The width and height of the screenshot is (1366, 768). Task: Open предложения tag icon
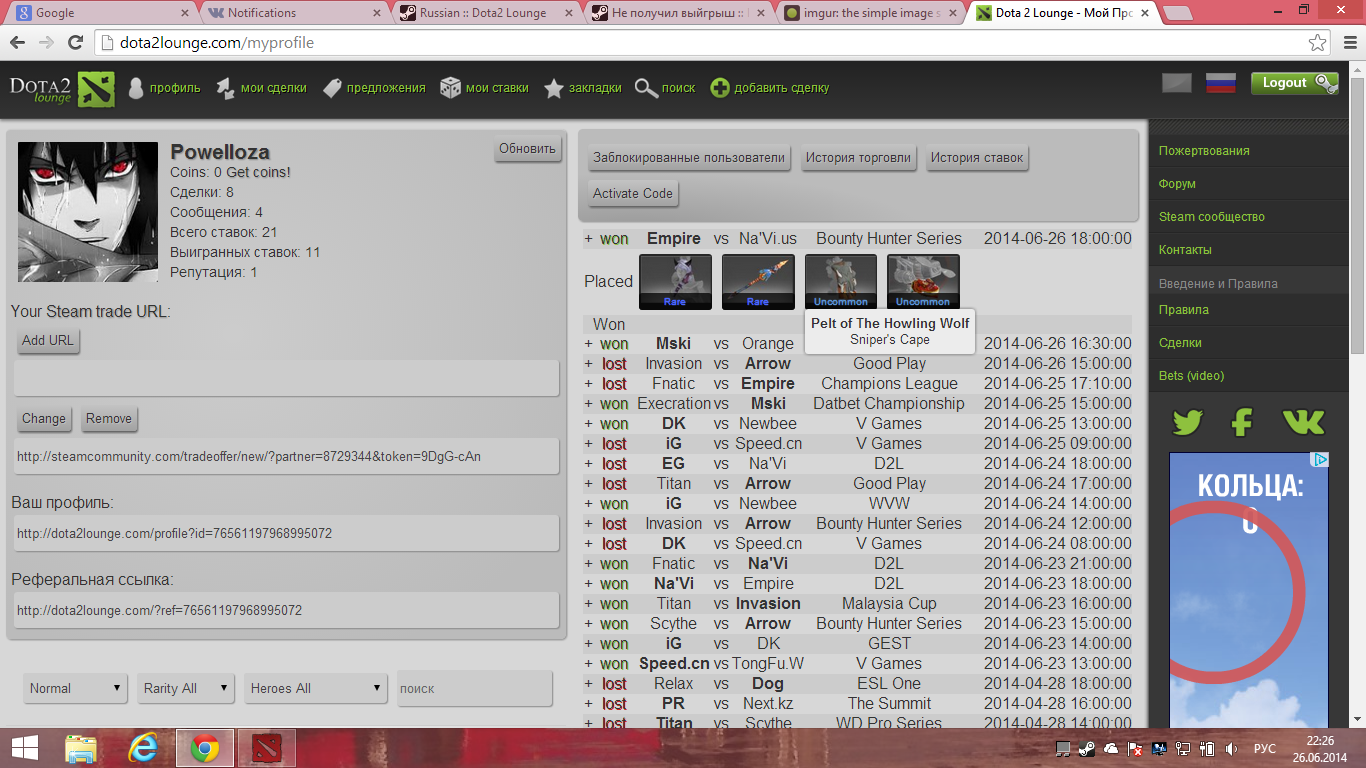coord(333,88)
